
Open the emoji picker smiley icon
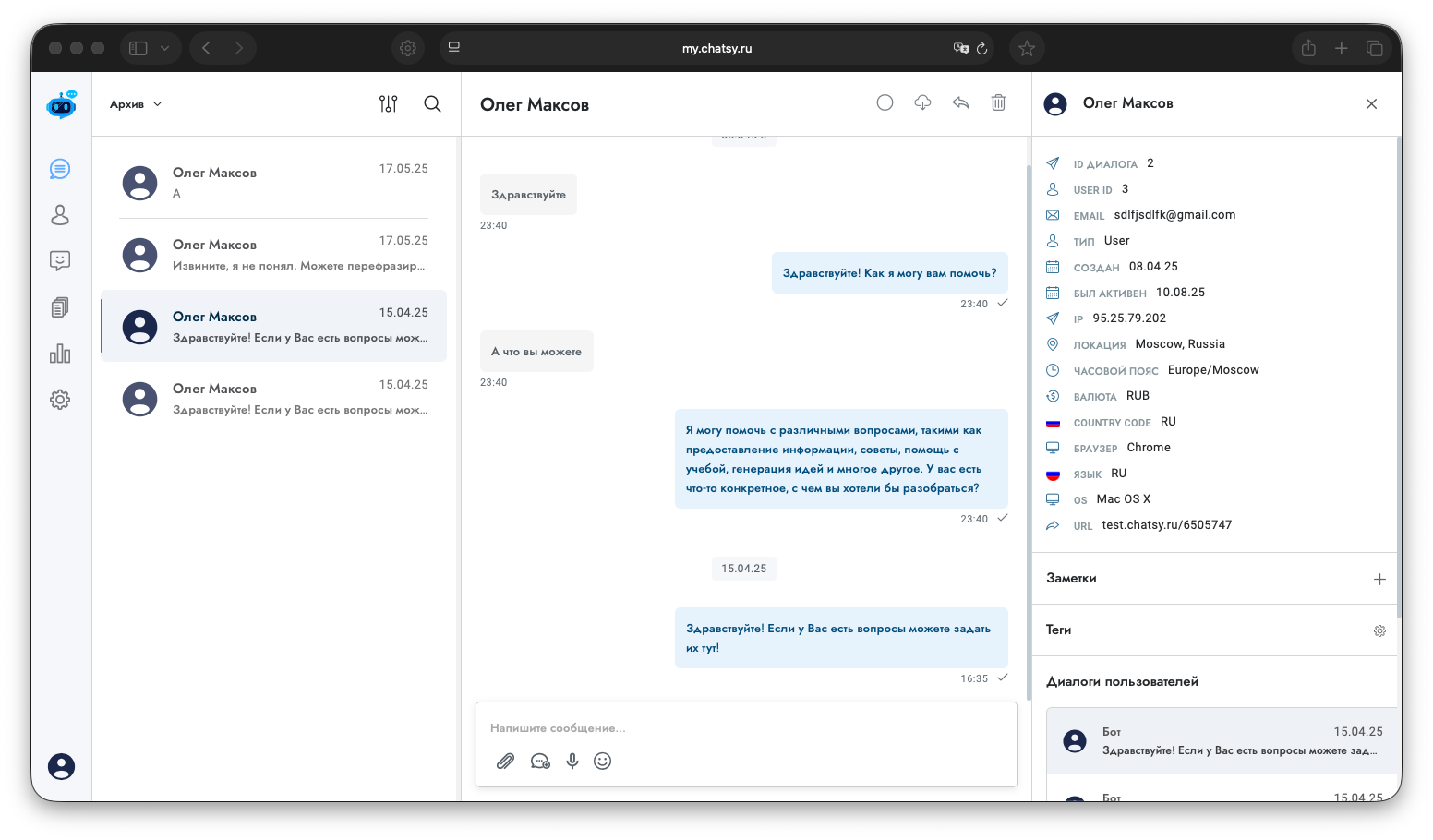[603, 761]
